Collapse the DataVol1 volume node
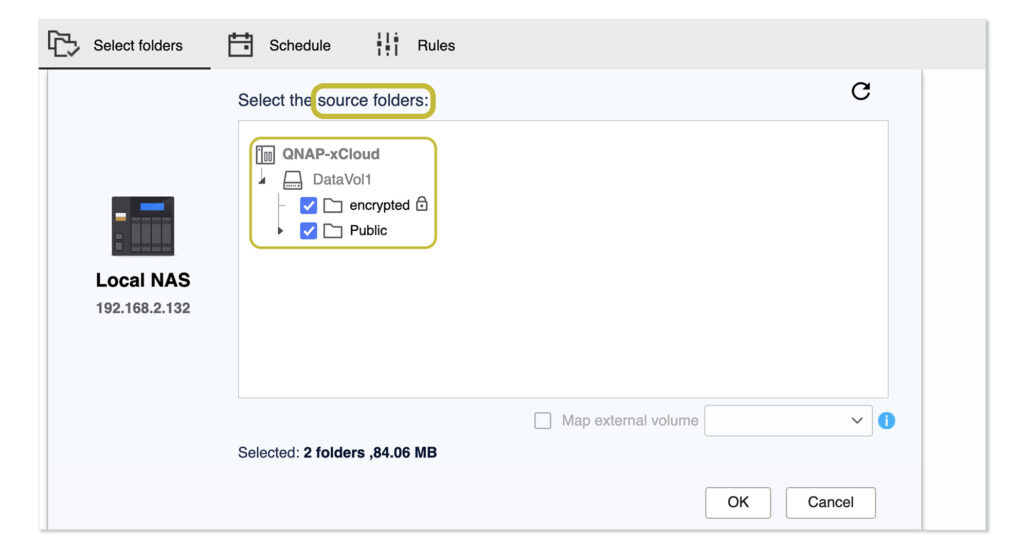This screenshot has width=1024, height=549. pyautogui.click(x=262, y=181)
